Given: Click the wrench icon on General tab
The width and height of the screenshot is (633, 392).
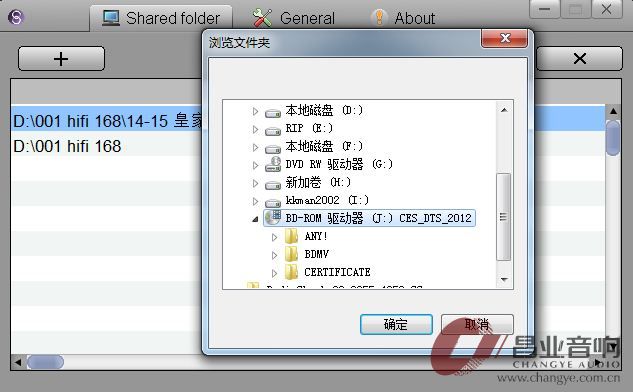Looking at the screenshot, I should pyautogui.click(x=262, y=18).
